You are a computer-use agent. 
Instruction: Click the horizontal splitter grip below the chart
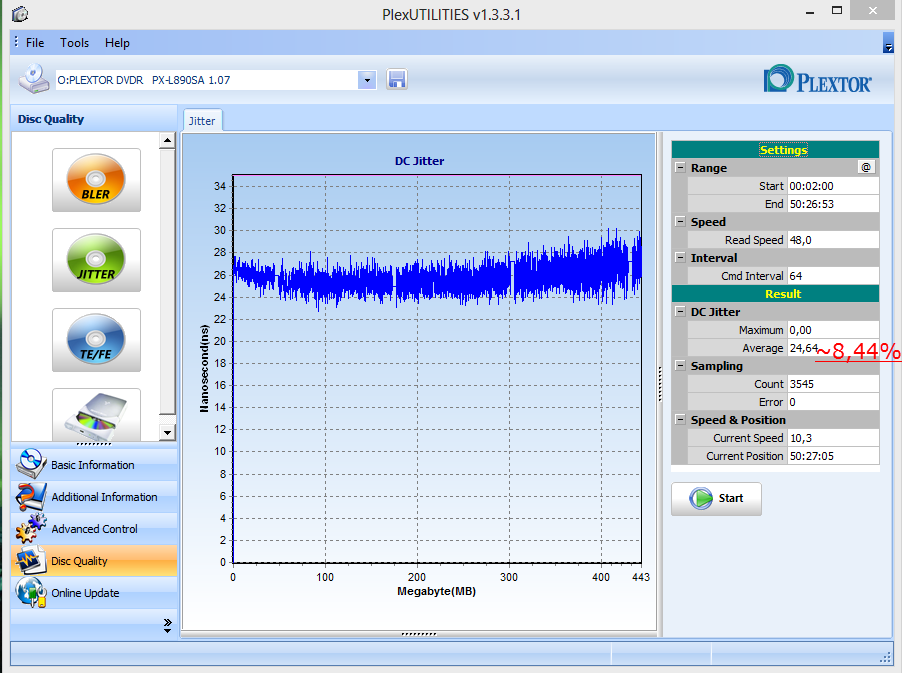pyautogui.click(x=419, y=634)
